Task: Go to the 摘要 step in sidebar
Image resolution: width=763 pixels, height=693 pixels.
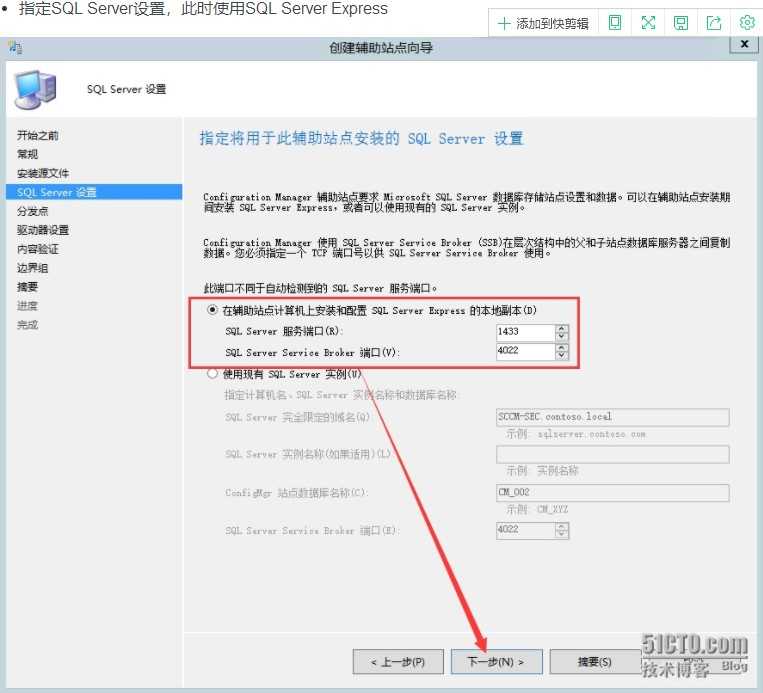Action: tap(27, 287)
